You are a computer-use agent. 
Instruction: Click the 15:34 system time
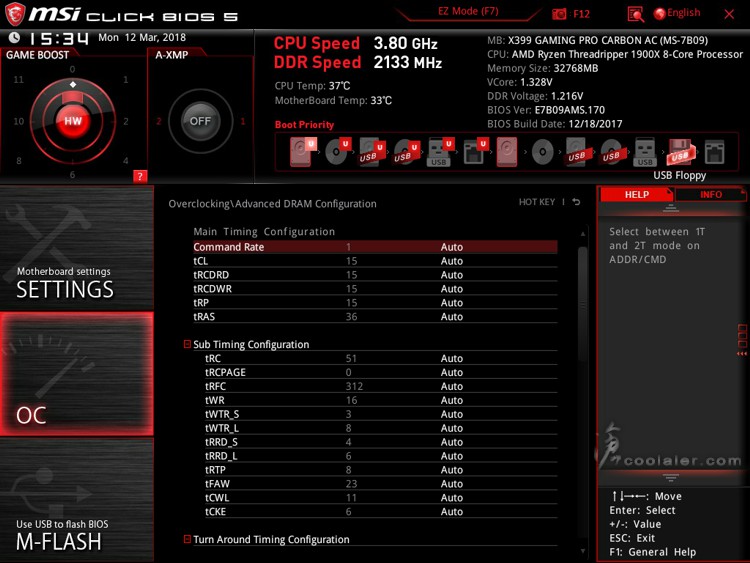click(x=59, y=38)
